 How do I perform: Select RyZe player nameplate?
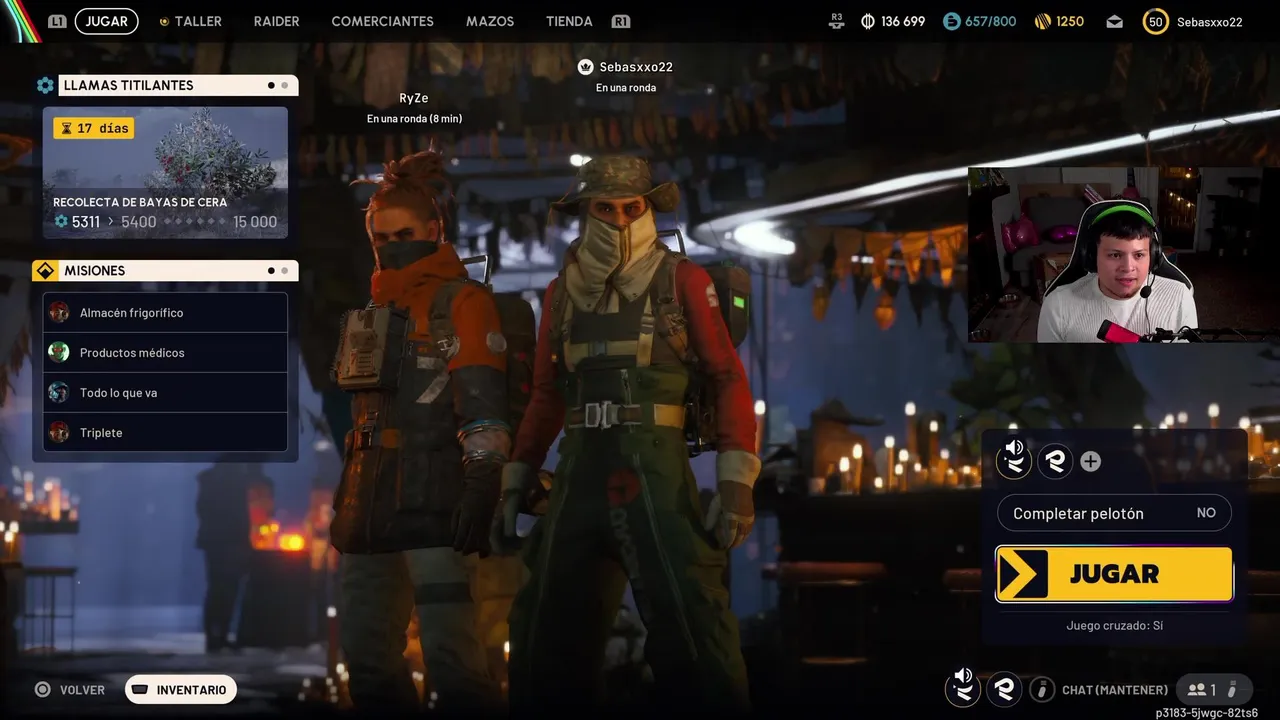click(414, 98)
